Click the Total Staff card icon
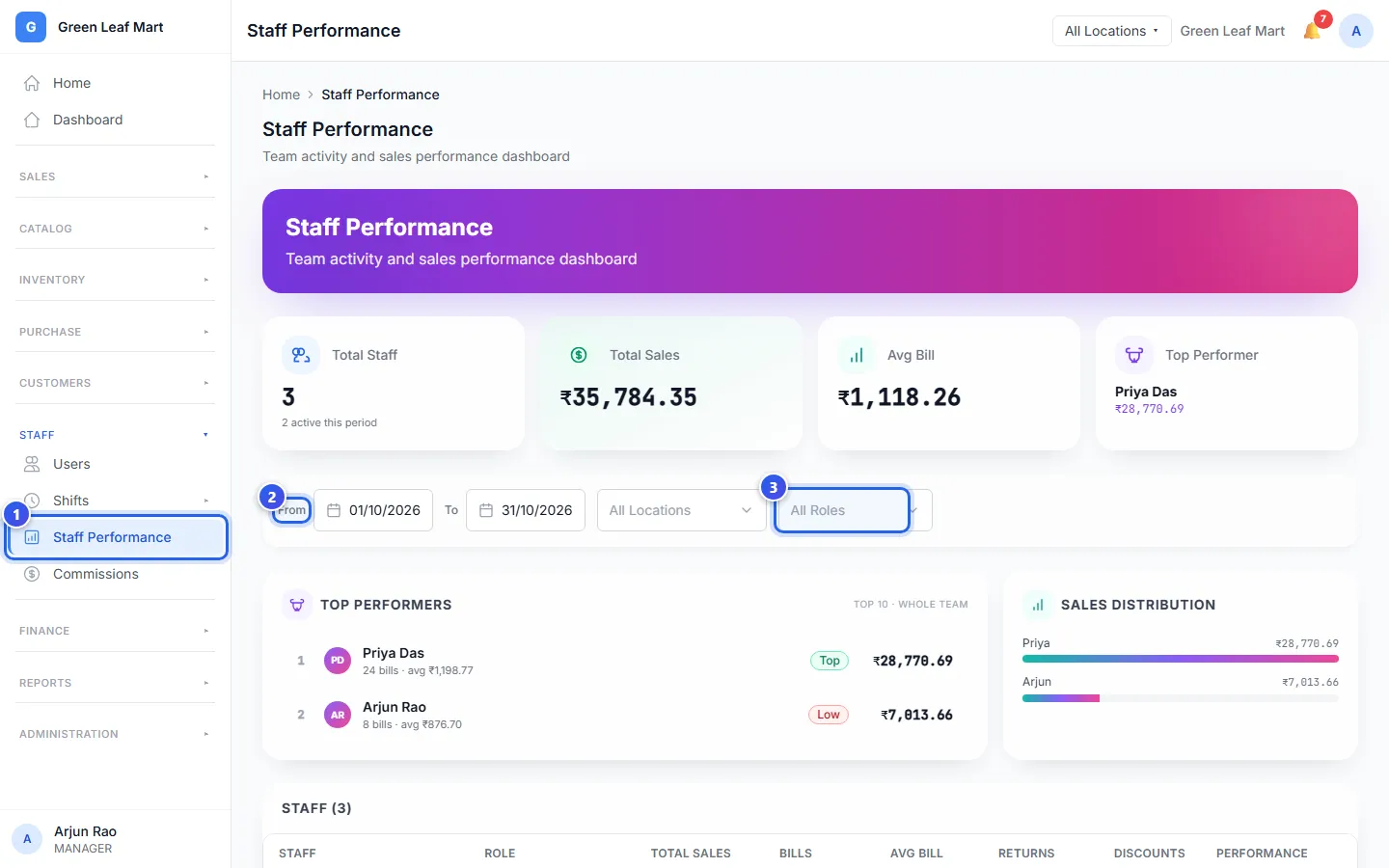 (301, 355)
